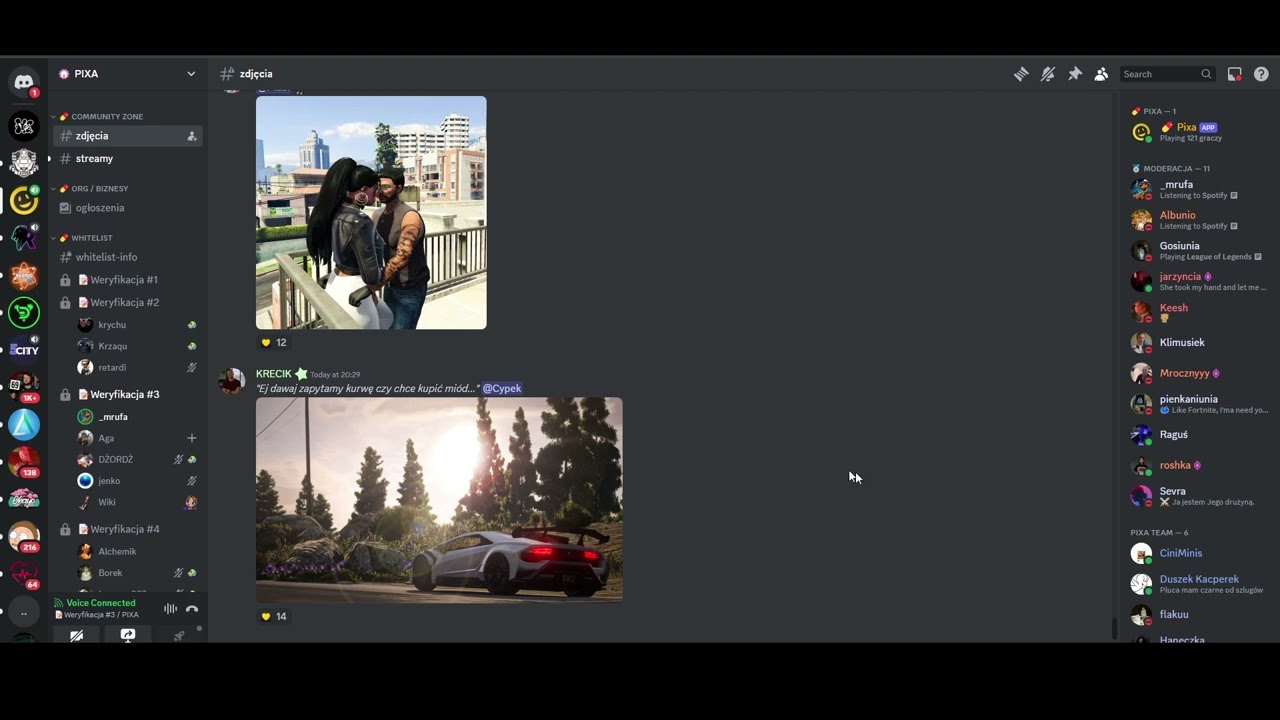Expand the server folder with two dots
Screen dimensions: 1280x720
click(24, 611)
